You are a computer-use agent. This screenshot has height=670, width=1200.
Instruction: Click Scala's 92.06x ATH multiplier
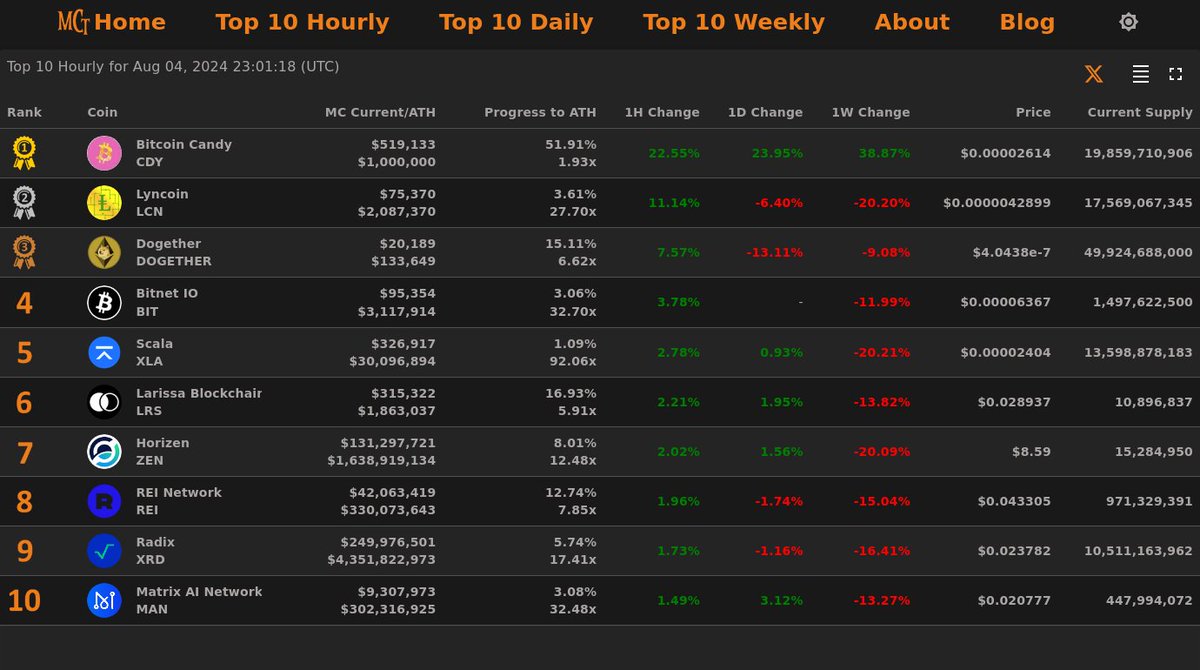573,361
